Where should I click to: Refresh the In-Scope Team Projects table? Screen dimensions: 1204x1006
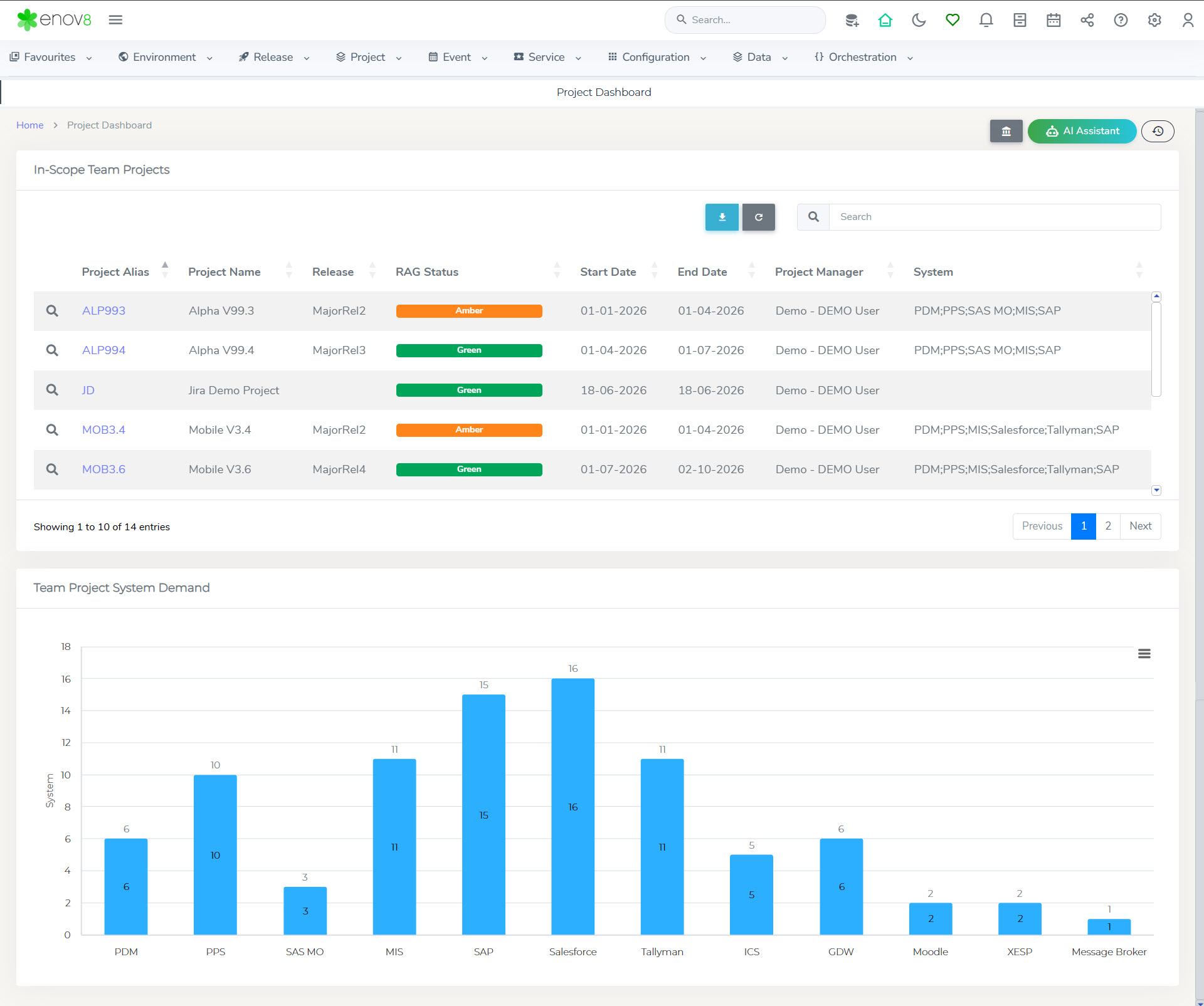point(759,217)
